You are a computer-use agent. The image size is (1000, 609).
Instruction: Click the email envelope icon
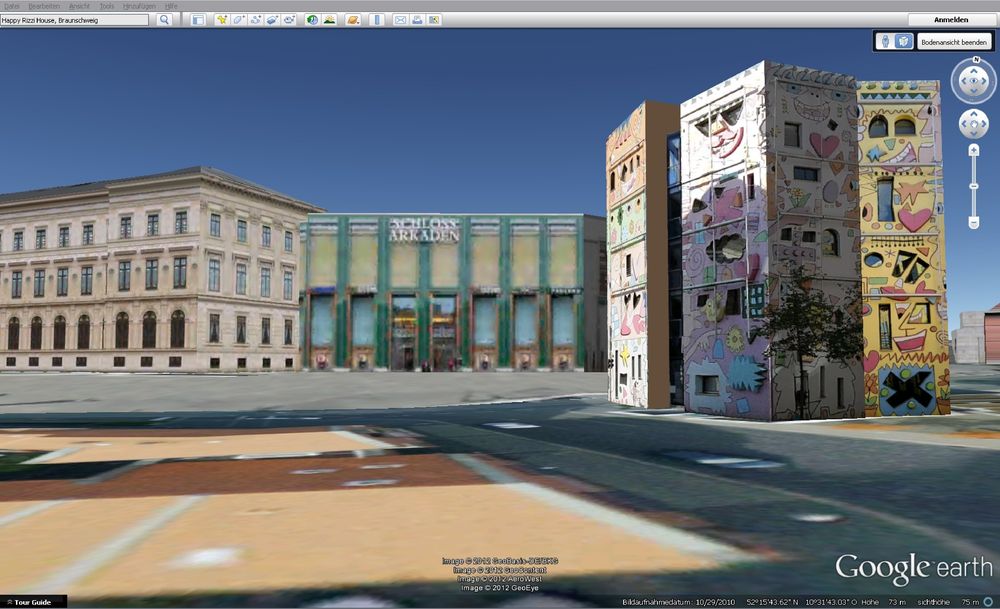(400, 20)
